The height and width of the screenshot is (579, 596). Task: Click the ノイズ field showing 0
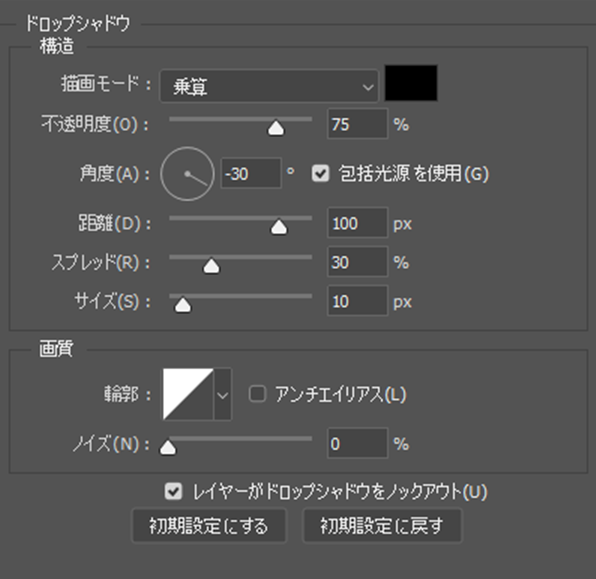pyautogui.click(x=357, y=443)
